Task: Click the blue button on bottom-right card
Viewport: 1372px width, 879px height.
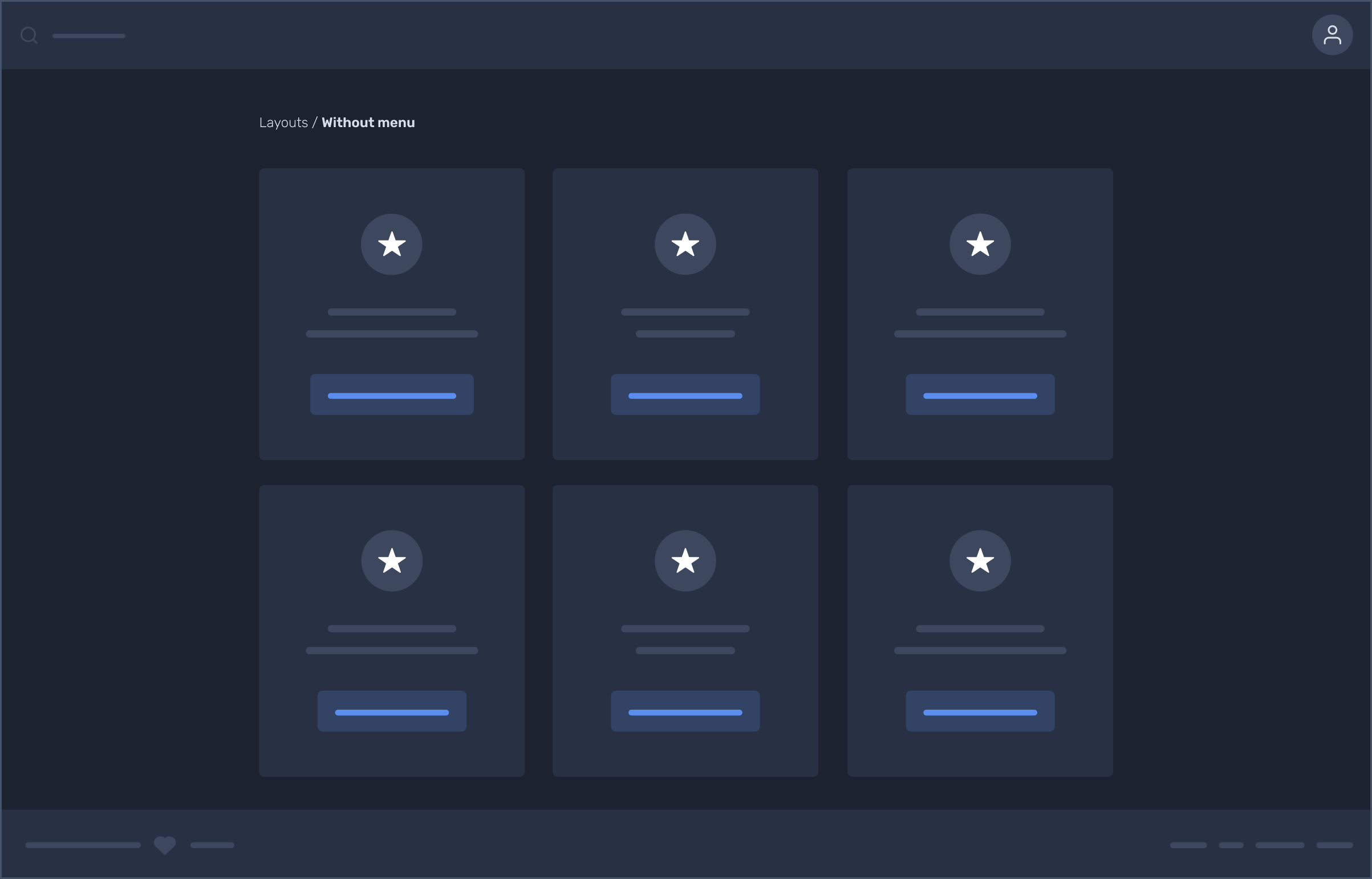Action: pos(979,711)
